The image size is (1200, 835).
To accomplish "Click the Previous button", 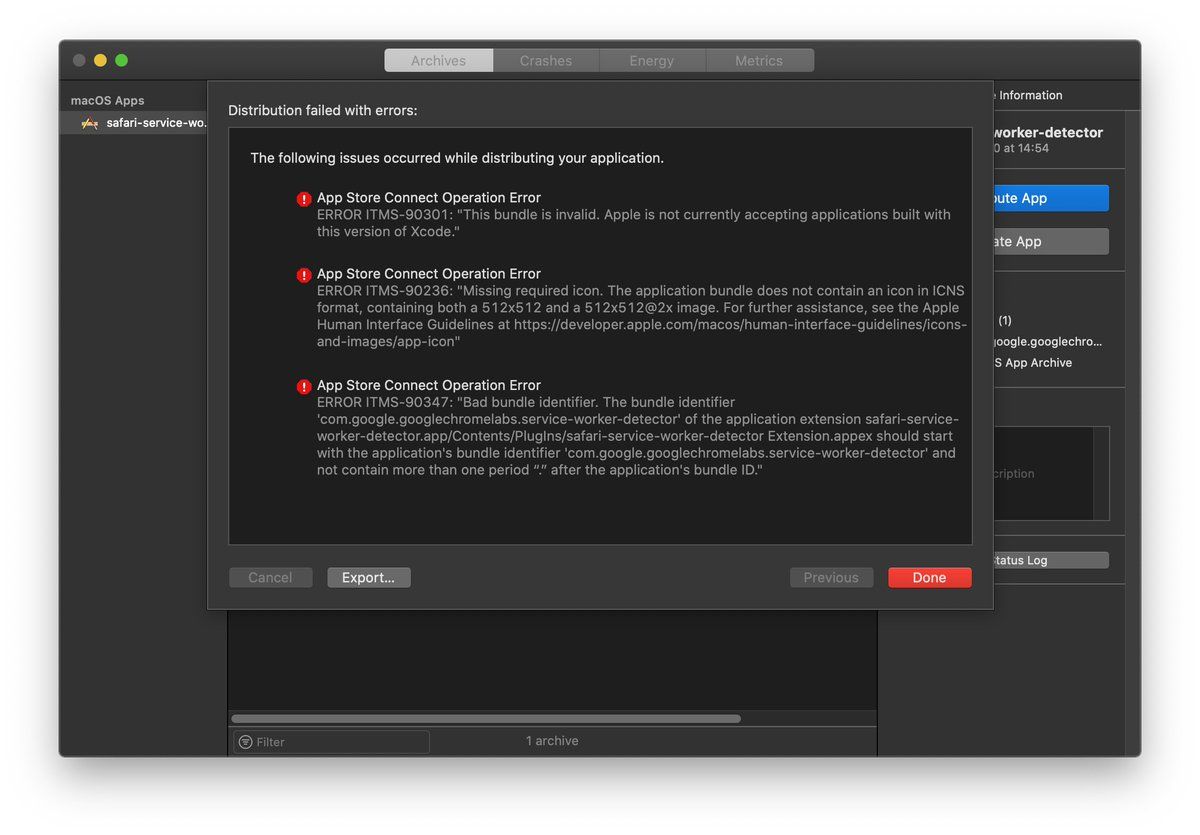I will click(831, 578).
